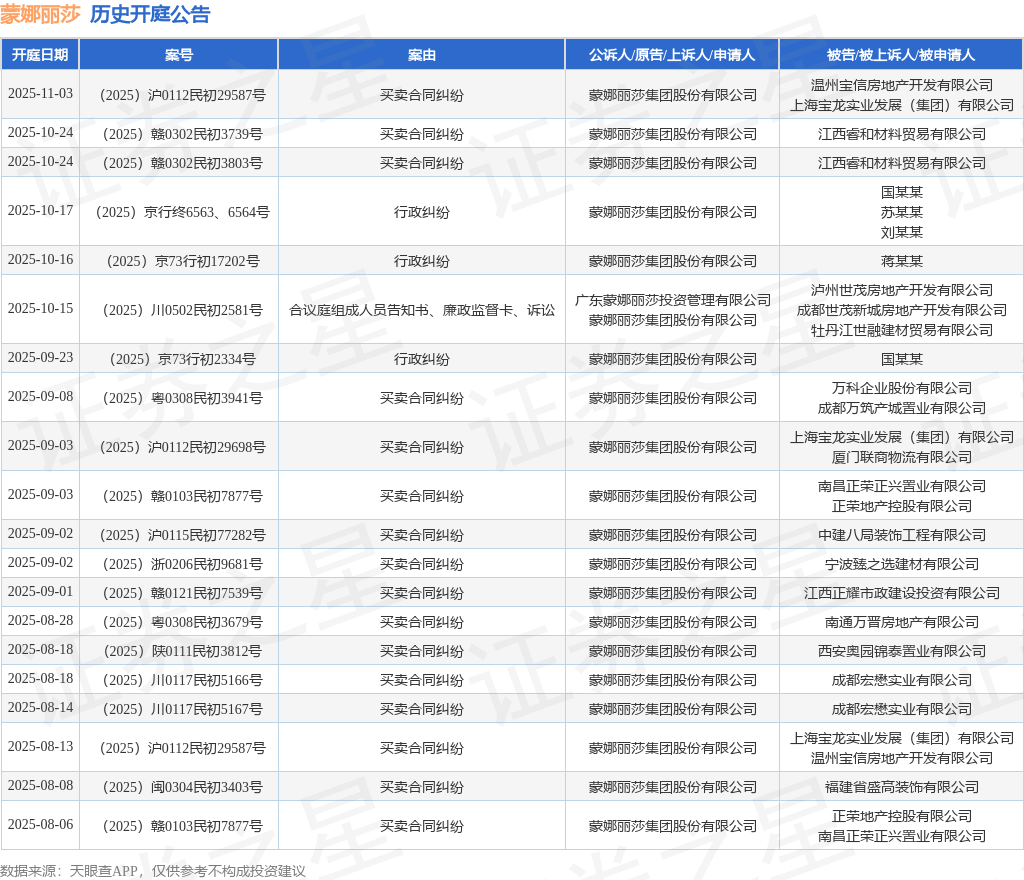Screen dimensions: 1024x880
Task: Select the 案号 column header
Action: click(179, 55)
